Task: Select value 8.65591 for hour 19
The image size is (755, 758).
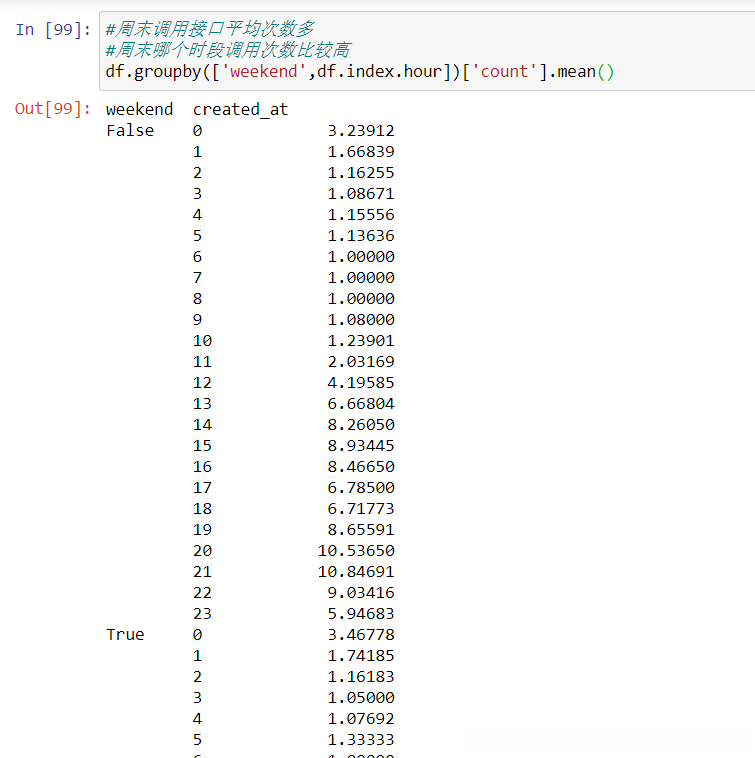Action: (x=361, y=530)
